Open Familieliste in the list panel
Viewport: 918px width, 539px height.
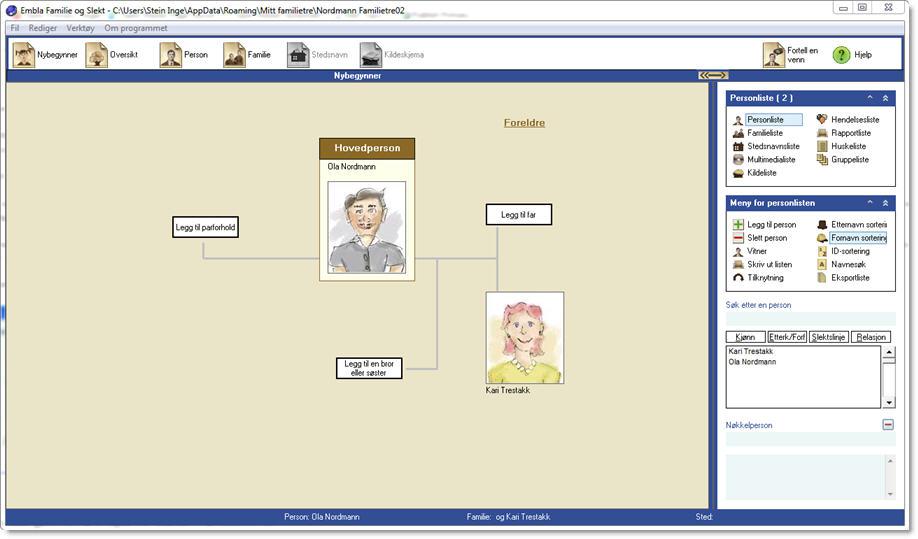coord(763,133)
